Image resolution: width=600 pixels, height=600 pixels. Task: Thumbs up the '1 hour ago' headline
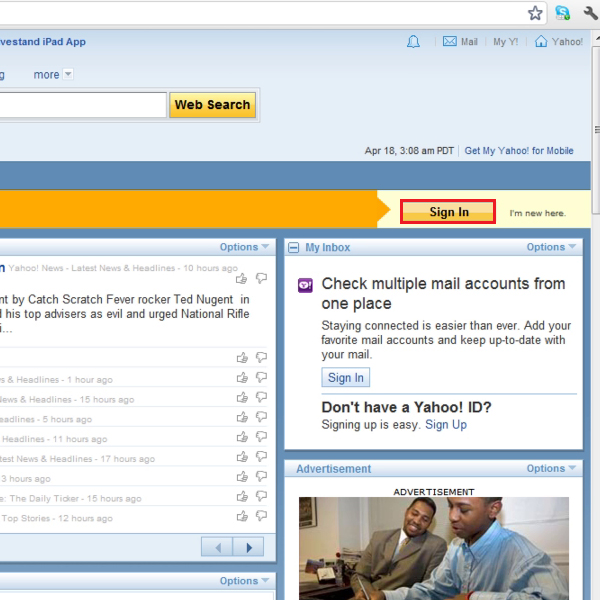[x=242, y=378]
